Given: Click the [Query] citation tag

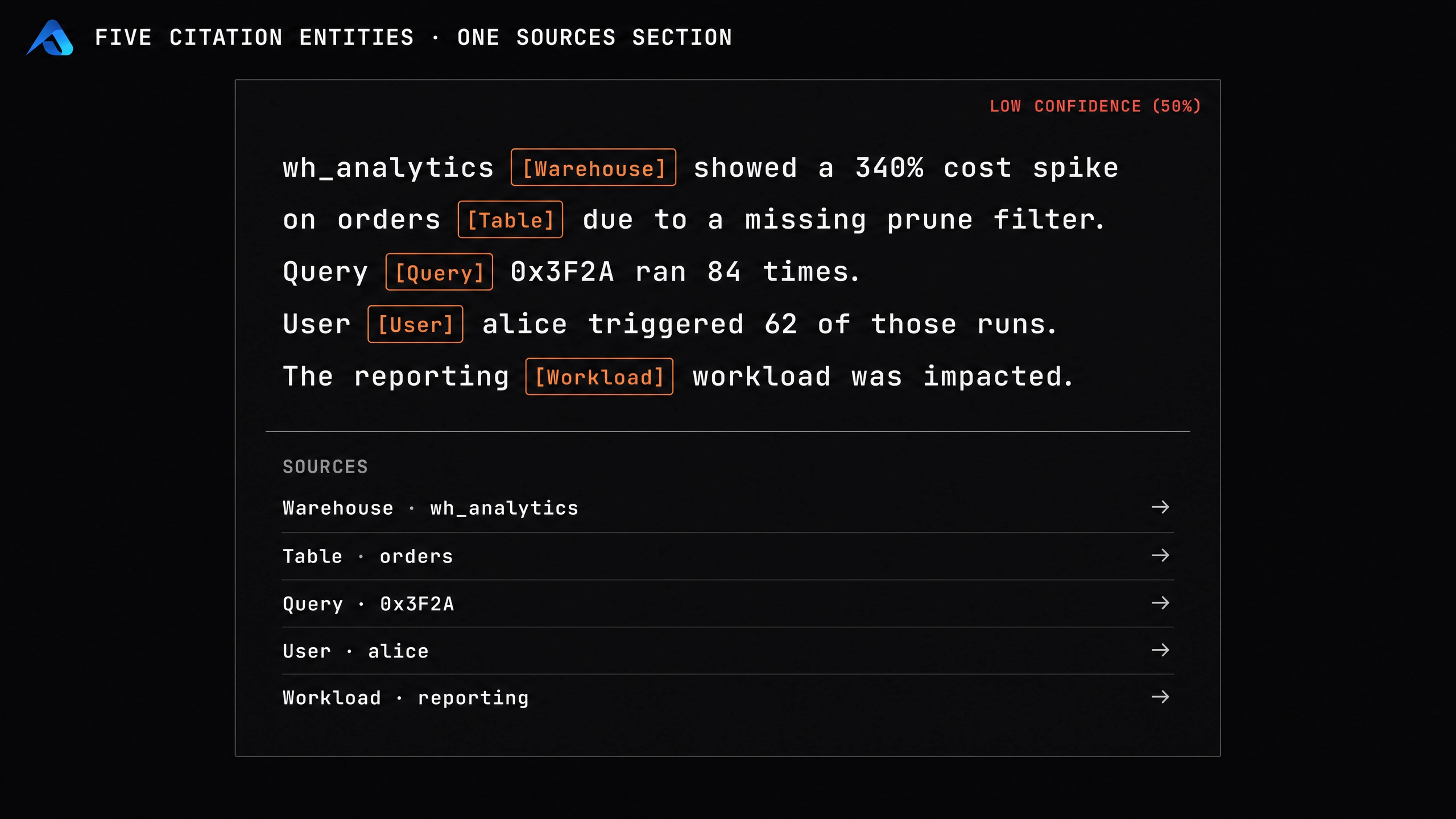Looking at the screenshot, I should pos(439,272).
